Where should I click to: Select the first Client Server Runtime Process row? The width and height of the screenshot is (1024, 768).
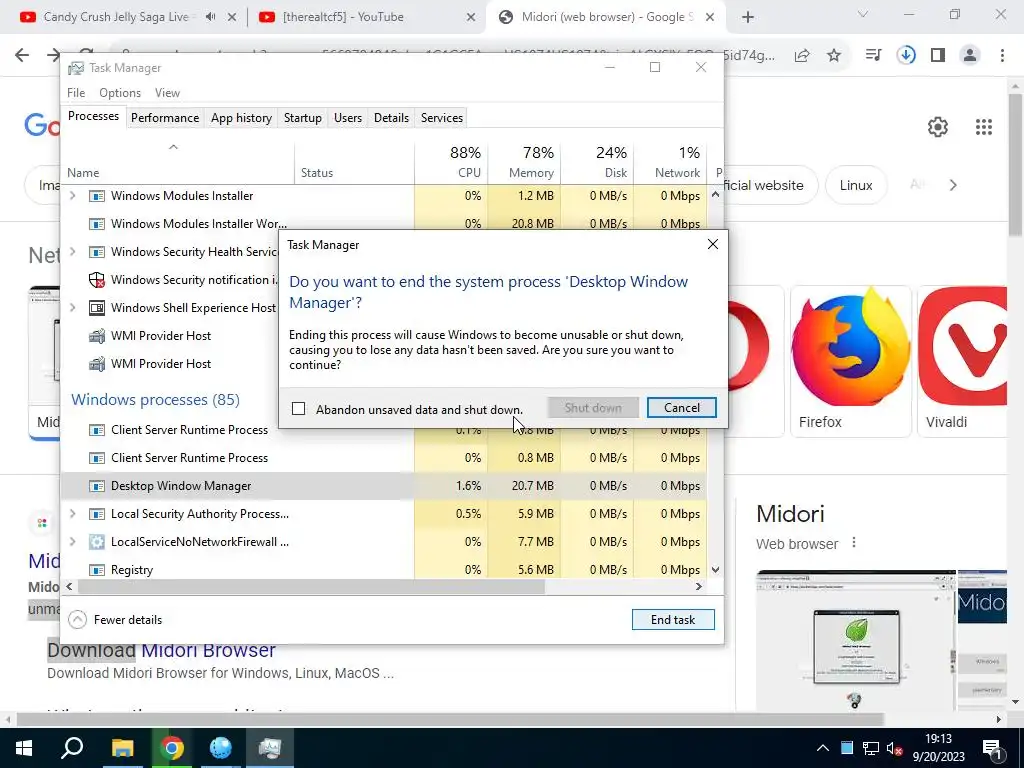tap(383, 430)
